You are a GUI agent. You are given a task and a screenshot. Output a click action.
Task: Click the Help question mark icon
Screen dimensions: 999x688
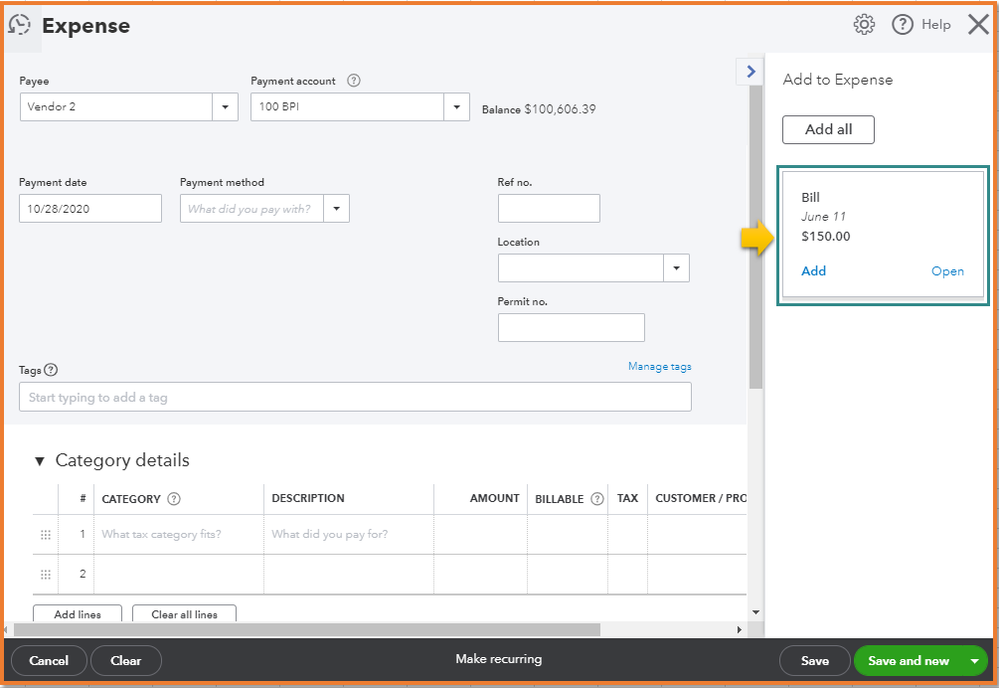click(902, 25)
